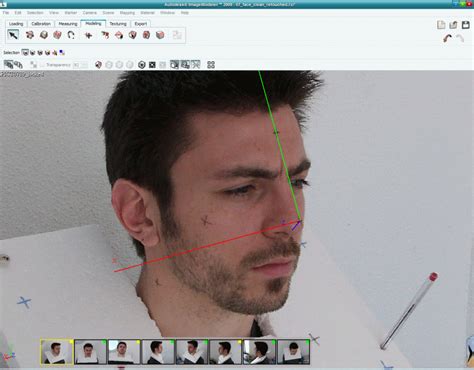
Task: Click the blue-and-yellow selection mode icon
Action: click(62, 52)
